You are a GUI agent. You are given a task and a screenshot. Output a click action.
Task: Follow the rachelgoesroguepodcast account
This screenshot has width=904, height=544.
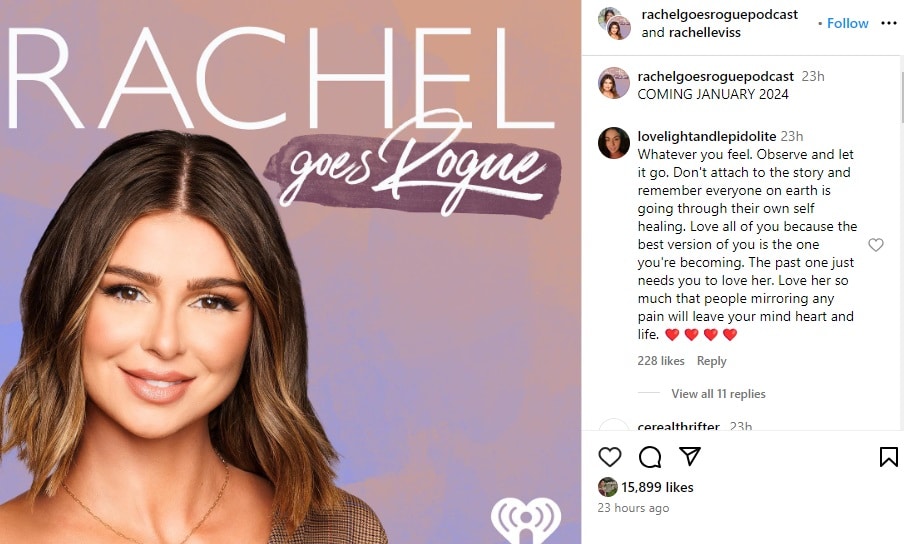pos(848,23)
